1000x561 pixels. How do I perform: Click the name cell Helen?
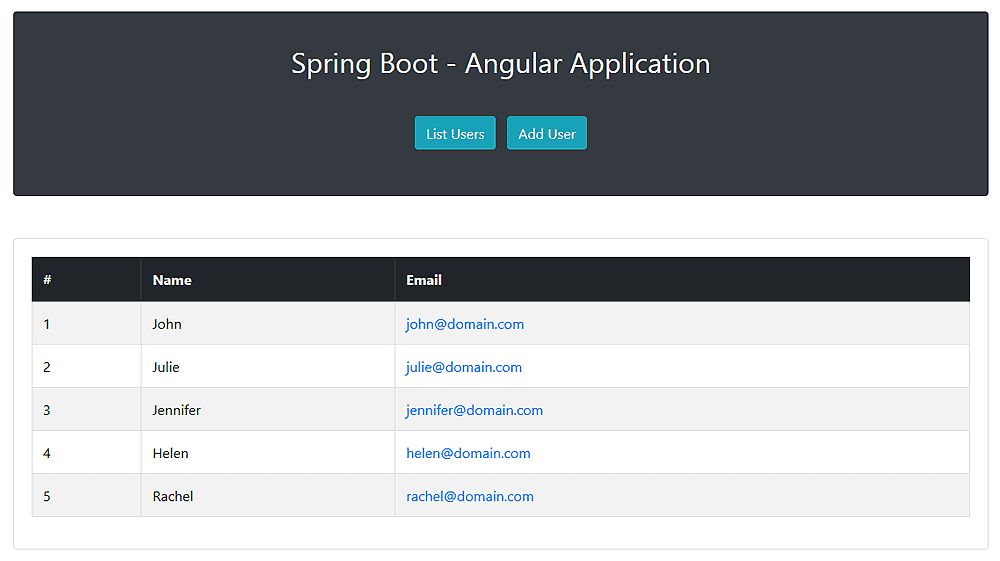point(170,453)
